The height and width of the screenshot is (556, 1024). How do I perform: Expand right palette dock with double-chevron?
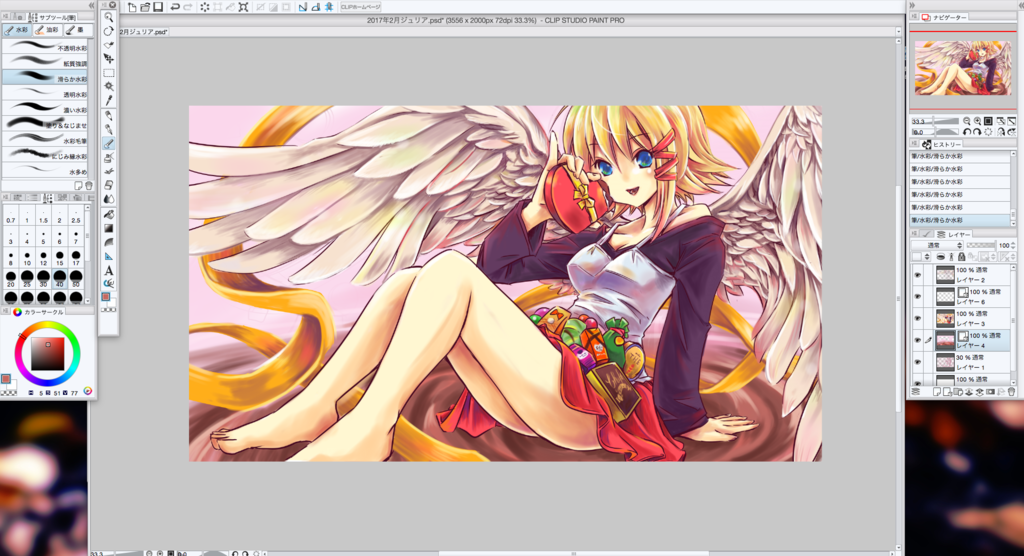point(912,5)
